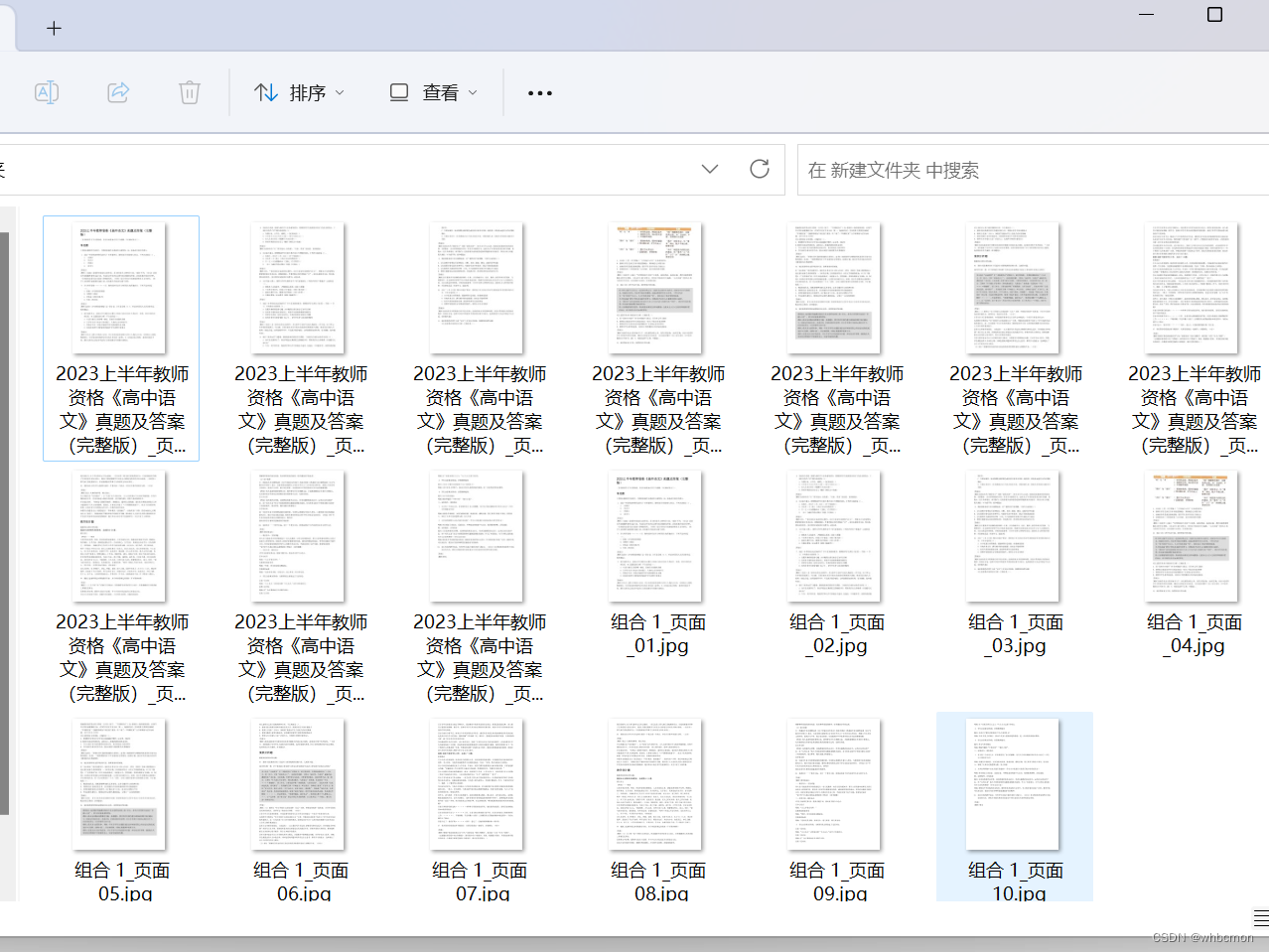The image size is (1269, 952).
Task: Focus the 在 新建文件夹 中搜索 search box
Action: click(1033, 170)
